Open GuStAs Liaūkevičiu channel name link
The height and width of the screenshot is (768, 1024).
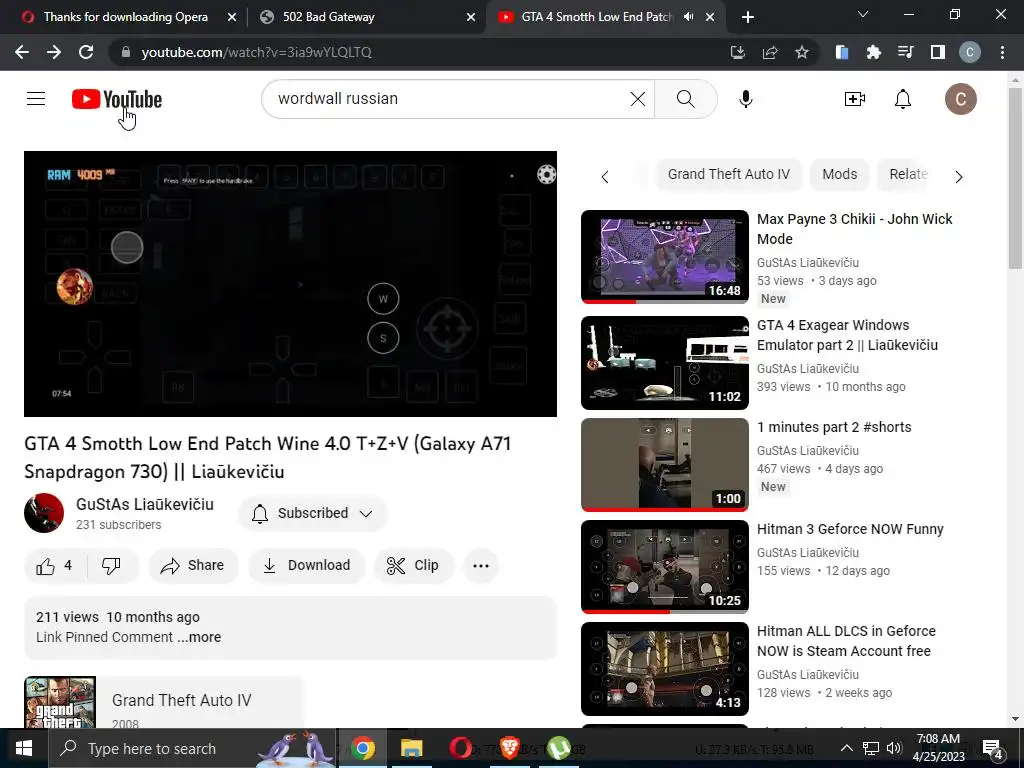[145, 505]
